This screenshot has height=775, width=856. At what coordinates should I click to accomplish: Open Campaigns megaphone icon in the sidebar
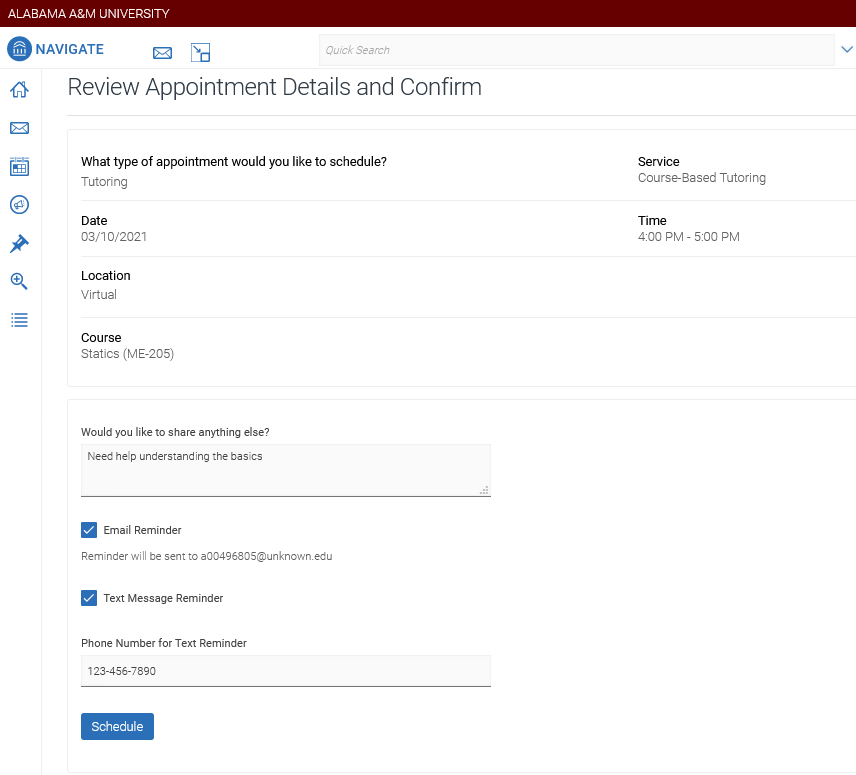coord(19,205)
